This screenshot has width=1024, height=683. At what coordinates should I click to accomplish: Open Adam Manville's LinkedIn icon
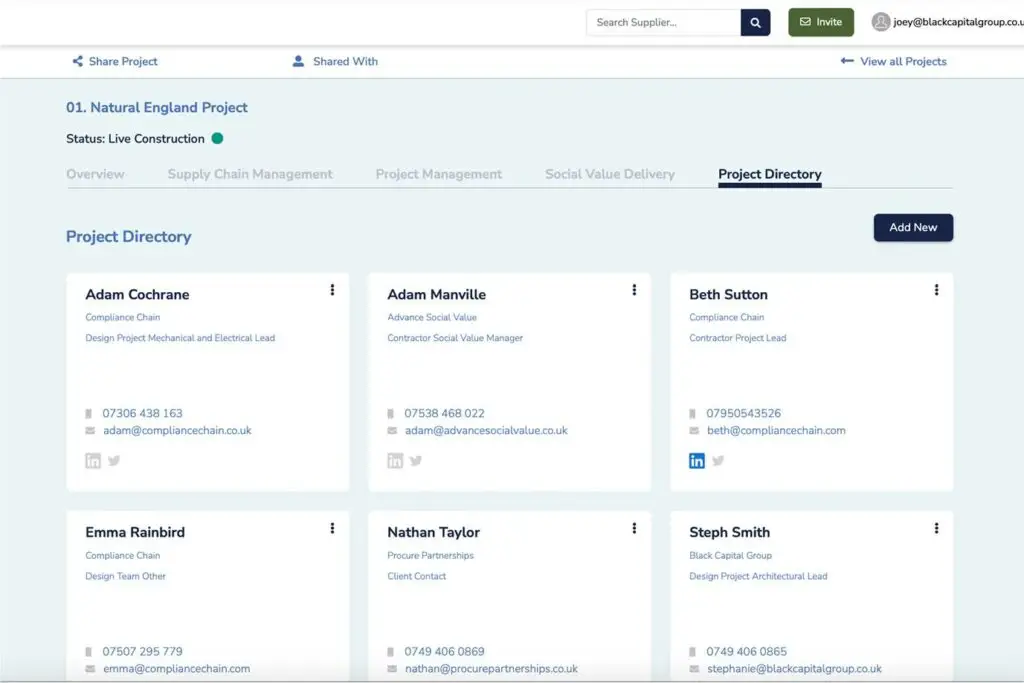[394, 460]
